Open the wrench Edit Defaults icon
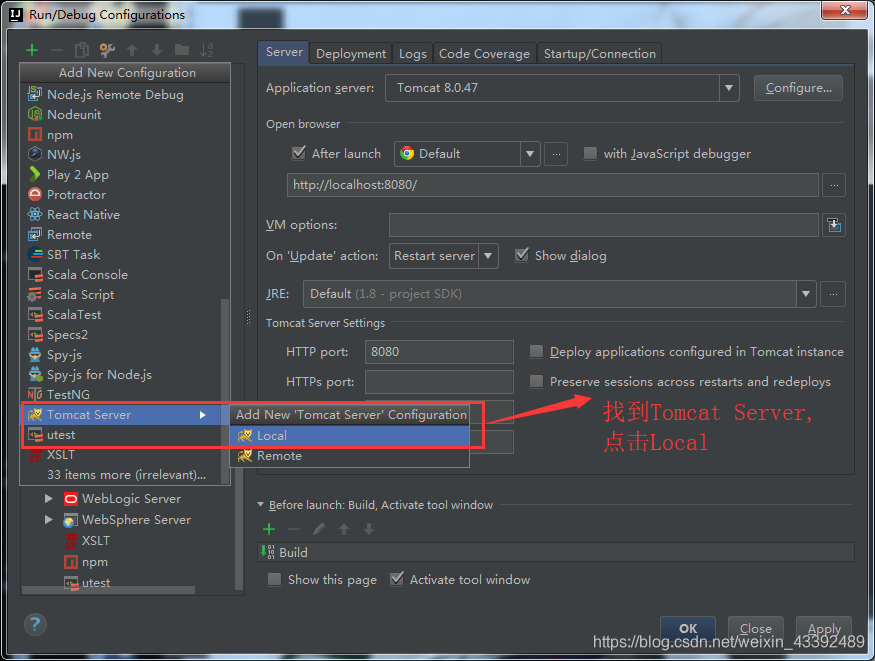 click(107, 50)
